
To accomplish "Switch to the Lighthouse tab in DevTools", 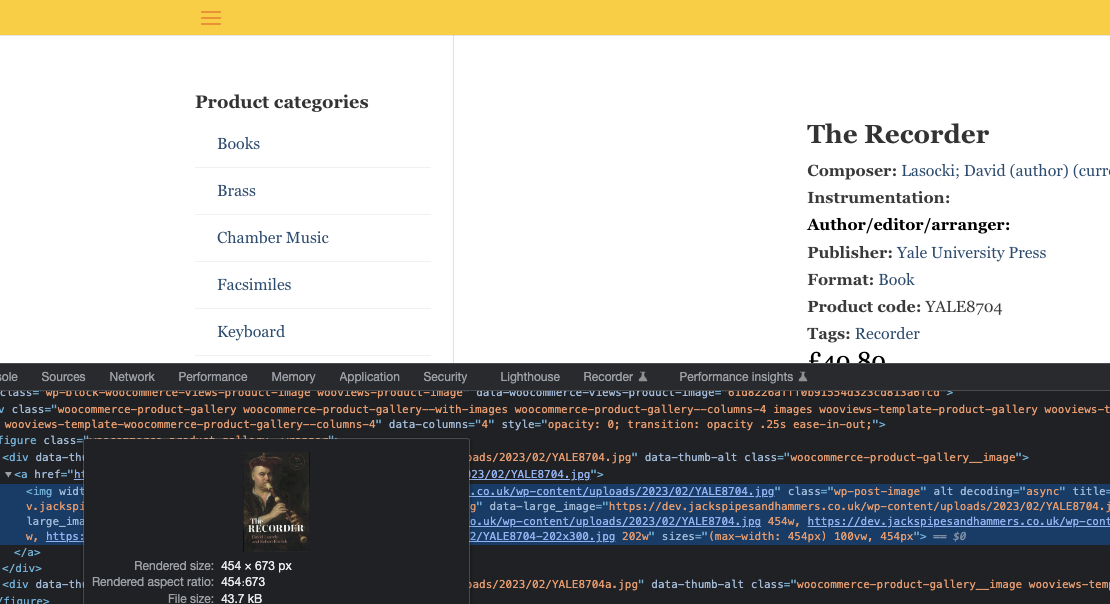I will pyautogui.click(x=530, y=377).
